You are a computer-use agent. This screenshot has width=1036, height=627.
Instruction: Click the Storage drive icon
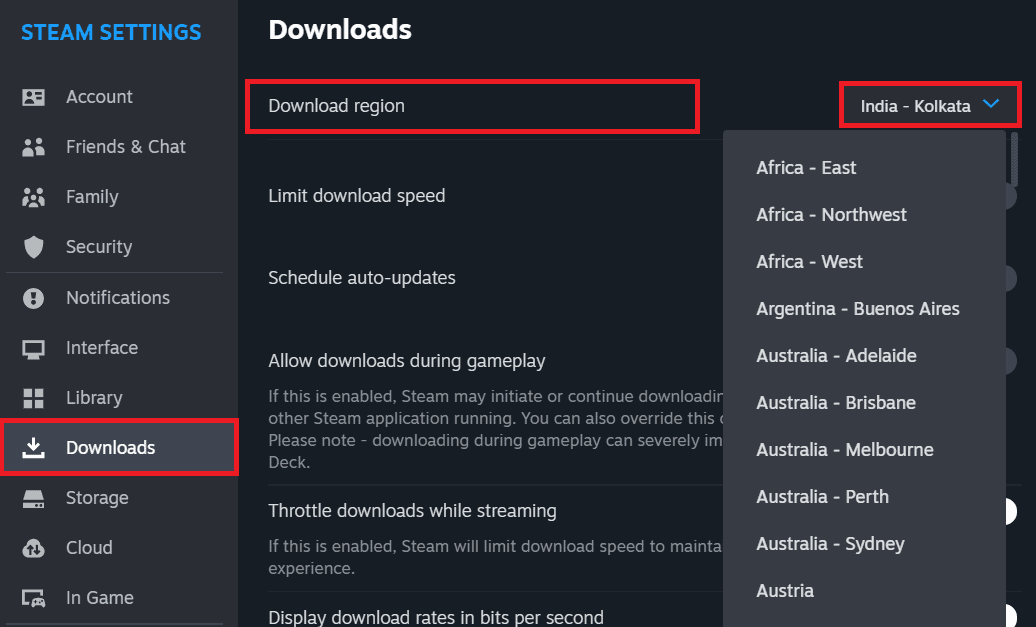click(x=34, y=497)
